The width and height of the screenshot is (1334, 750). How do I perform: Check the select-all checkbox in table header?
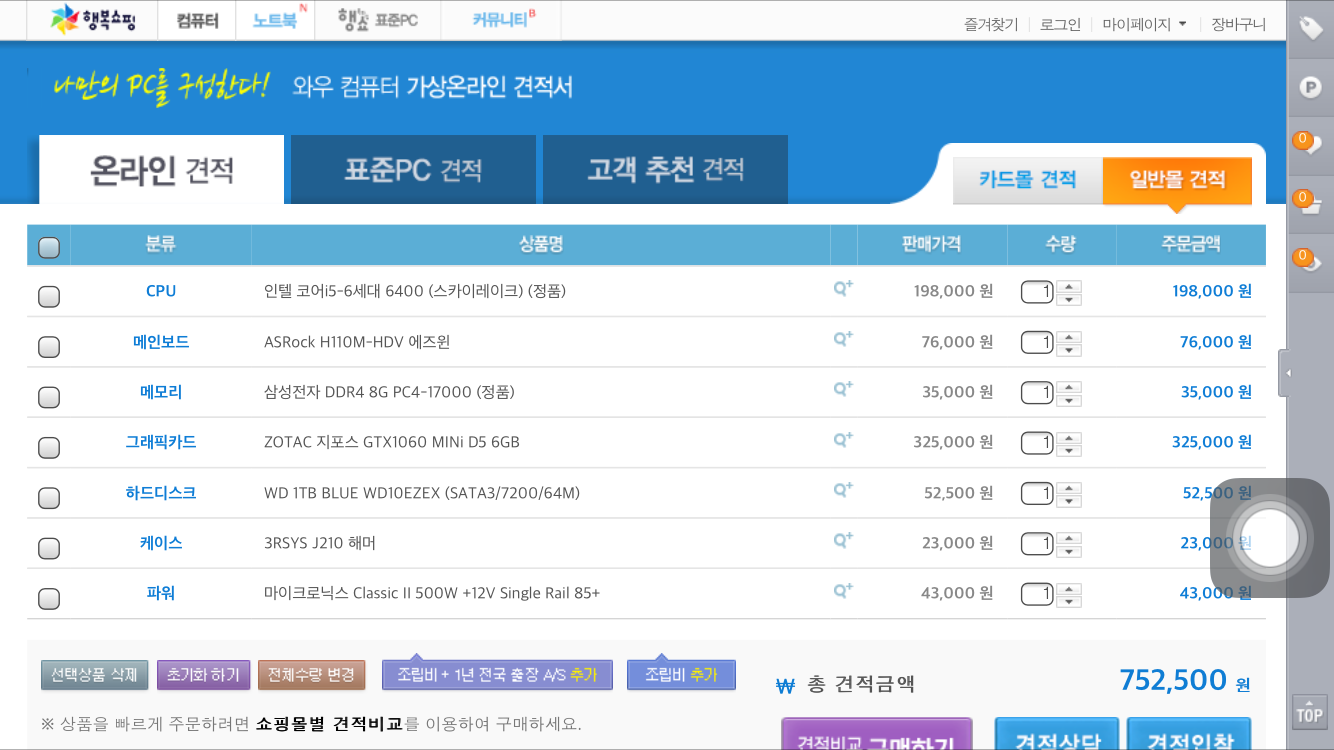coord(48,247)
